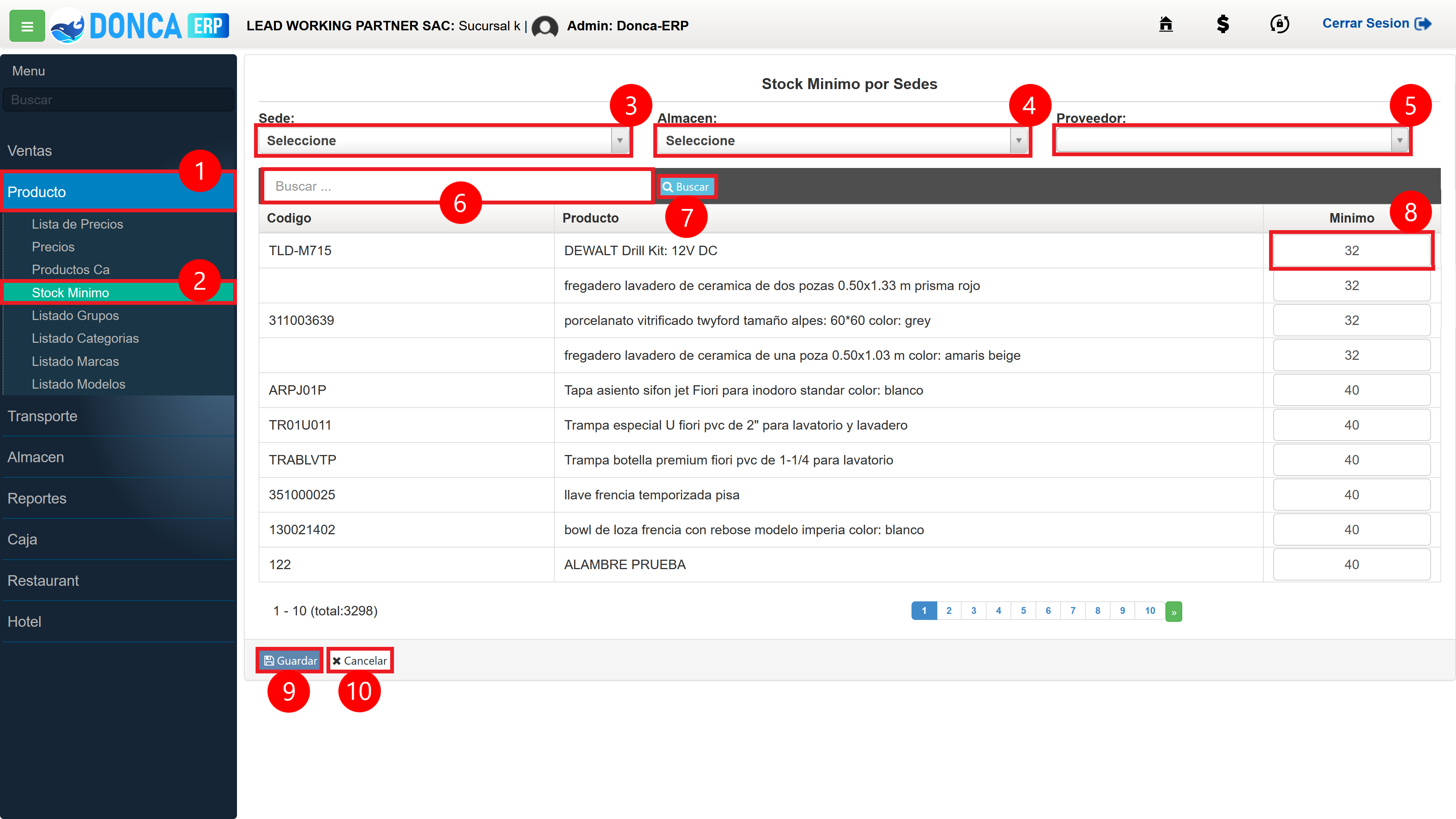Open Listado Modelos submenu item

point(78,384)
